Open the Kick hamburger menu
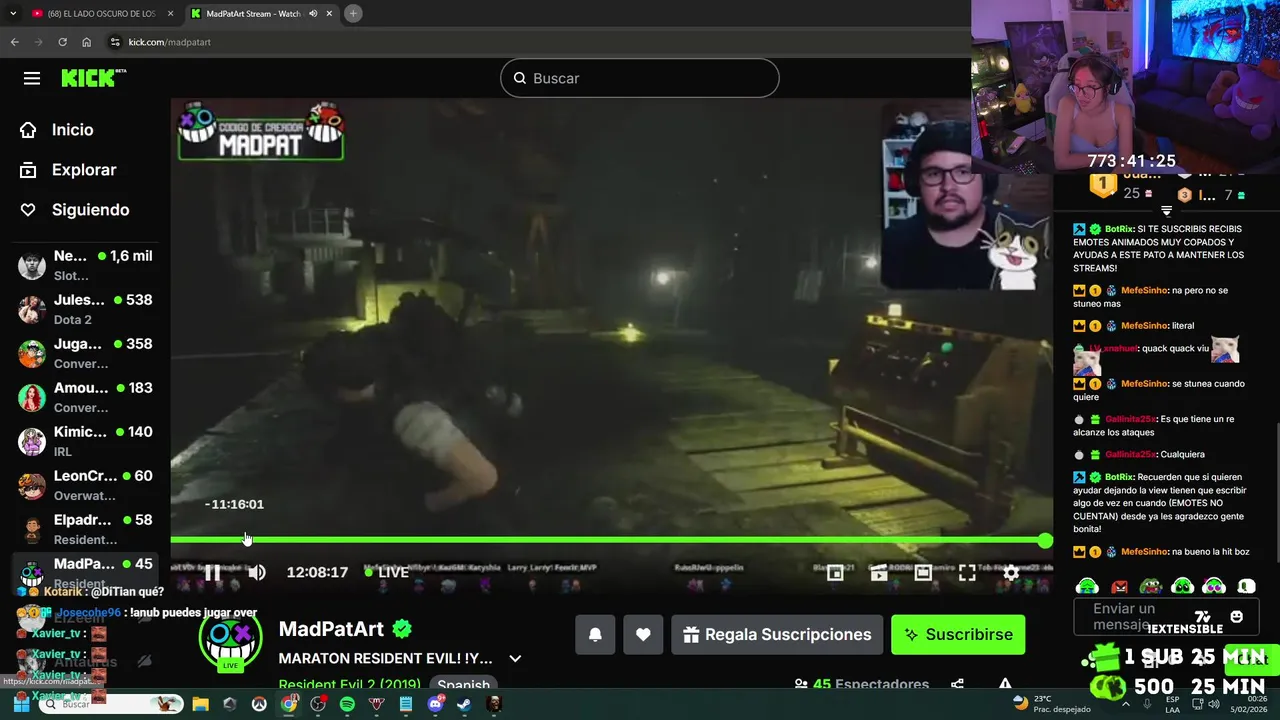Screen dimensions: 1280x720 32,78
